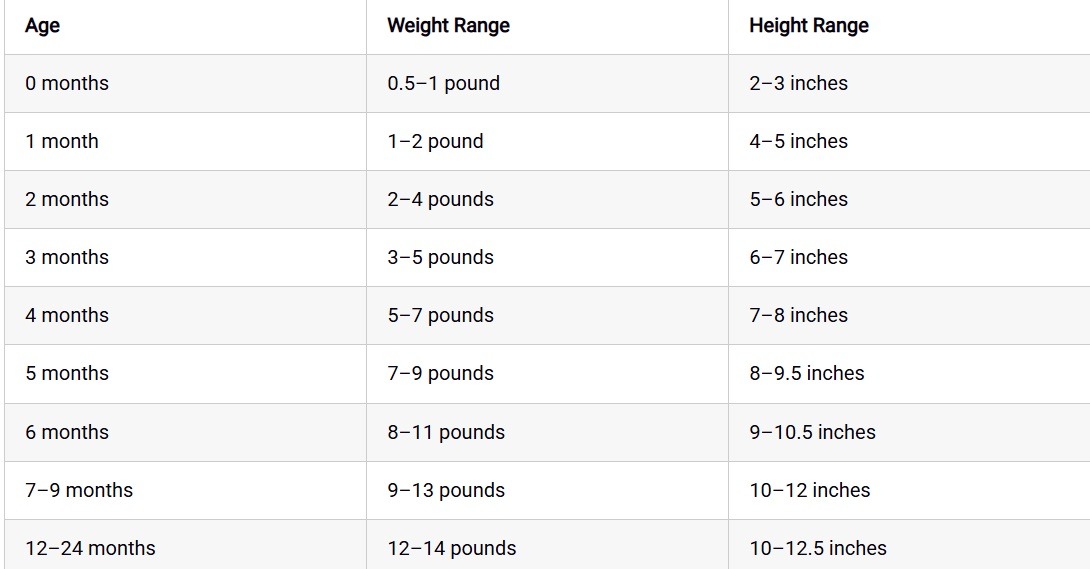Screen dimensions: 1090x569
Task: Select the "3–5 pounds" weight cell
Action: [440, 258]
